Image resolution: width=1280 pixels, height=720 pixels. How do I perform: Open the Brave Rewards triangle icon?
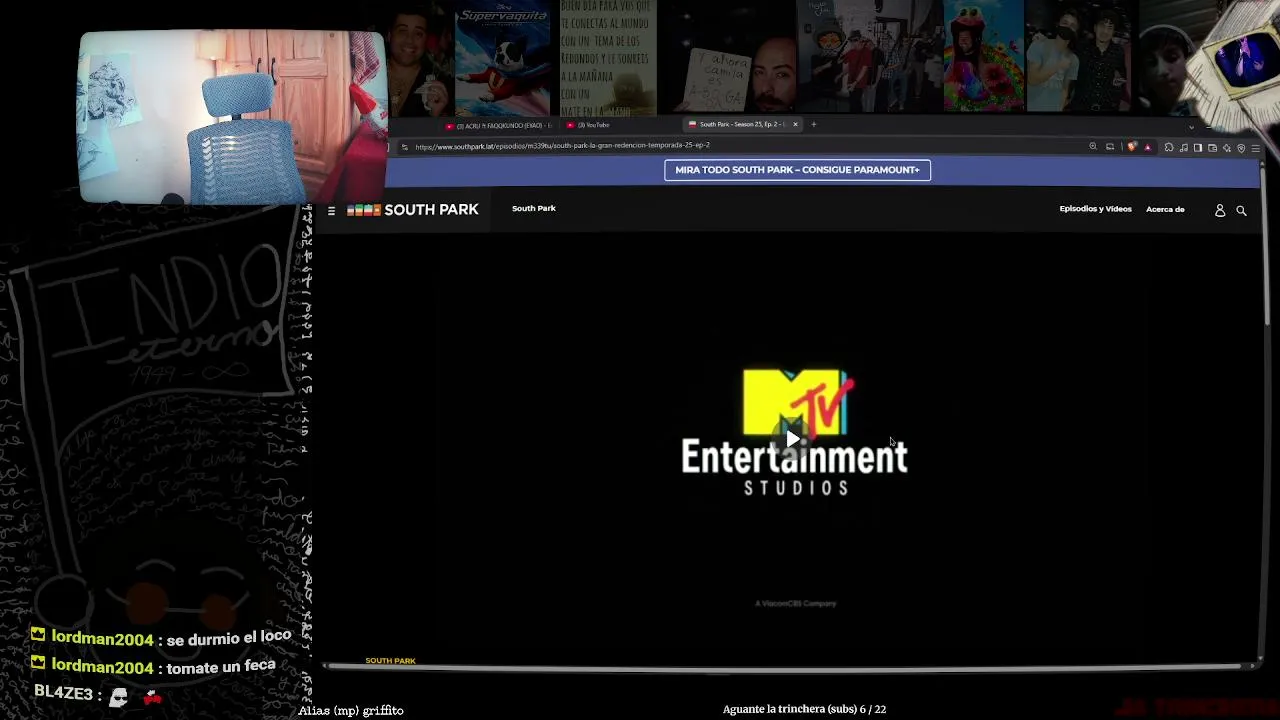(x=1147, y=147)
